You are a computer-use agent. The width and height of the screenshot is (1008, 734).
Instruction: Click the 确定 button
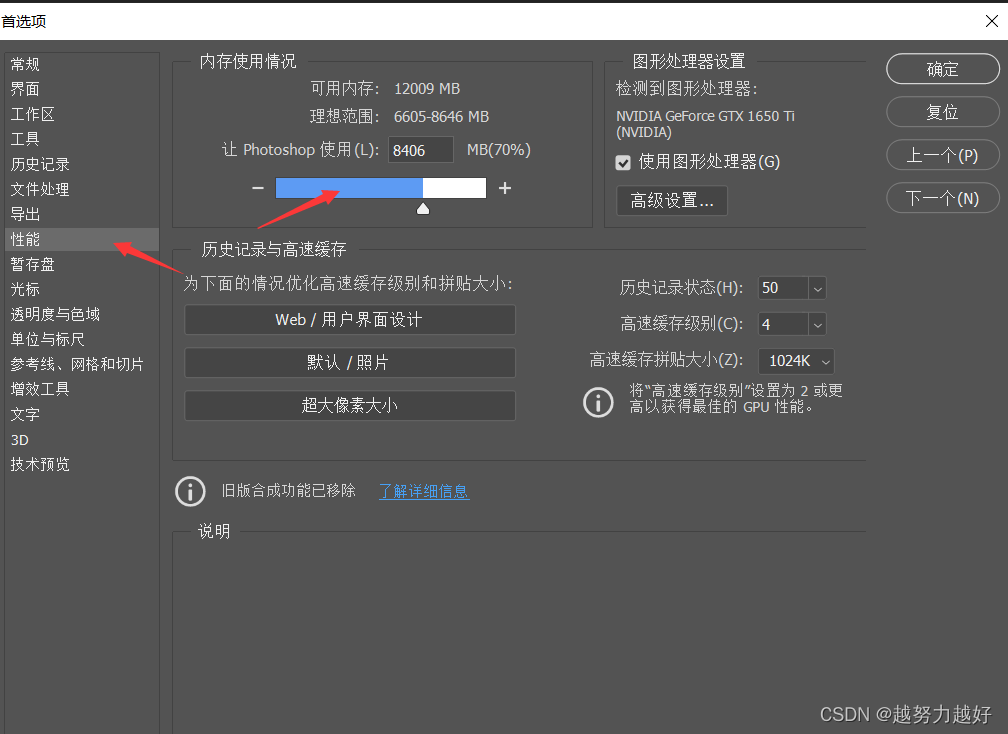[942, 69]
